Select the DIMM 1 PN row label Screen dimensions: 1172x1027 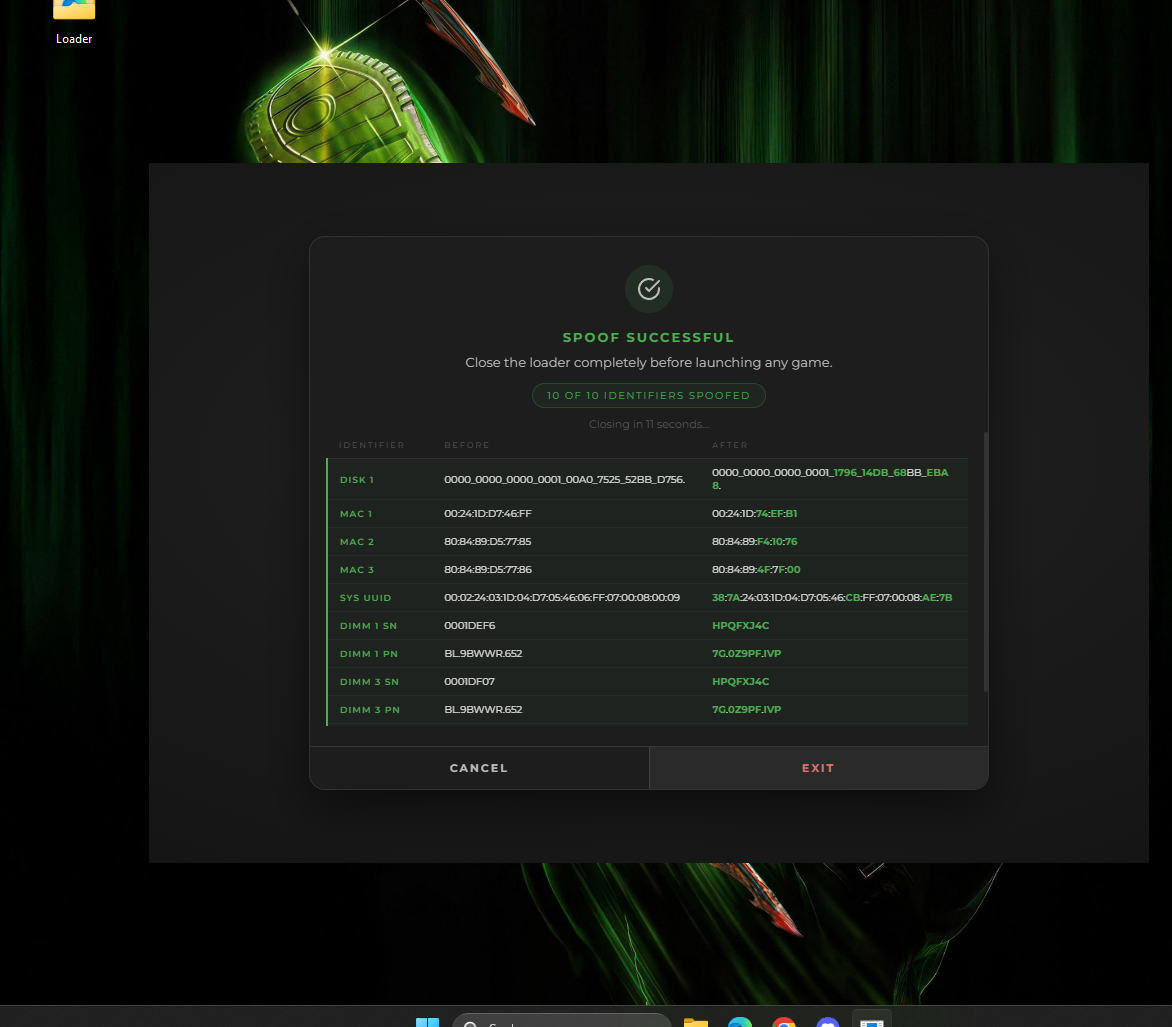[368, 653]
